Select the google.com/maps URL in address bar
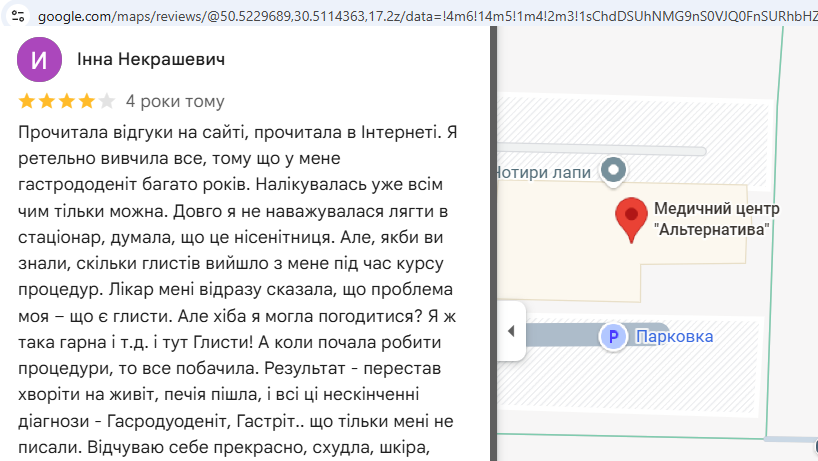The height and width of the screenshot is (461, 818). 427,16
